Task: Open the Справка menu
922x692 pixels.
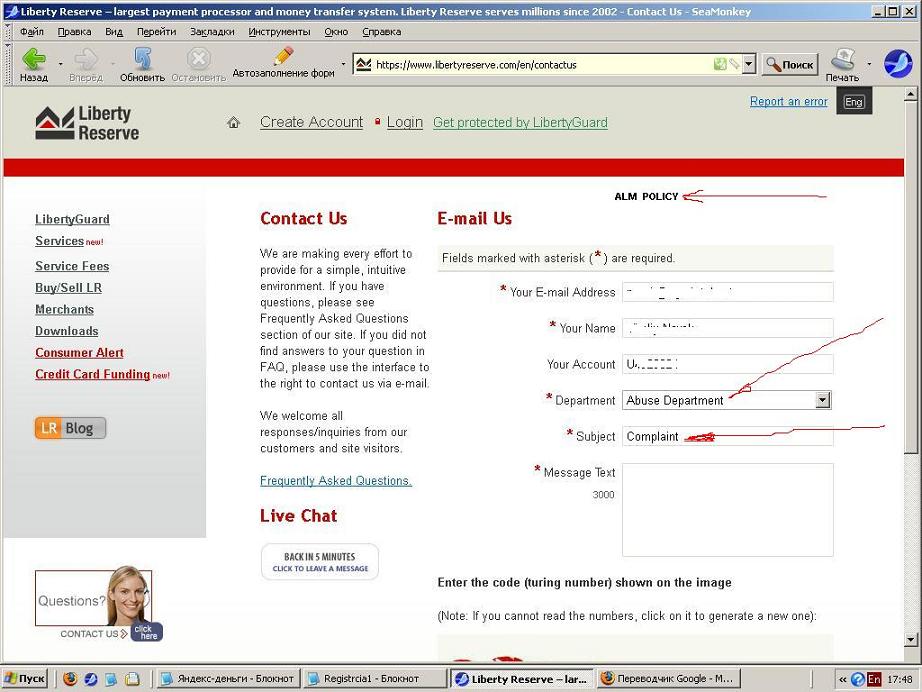Action: (x=382, y=32)
